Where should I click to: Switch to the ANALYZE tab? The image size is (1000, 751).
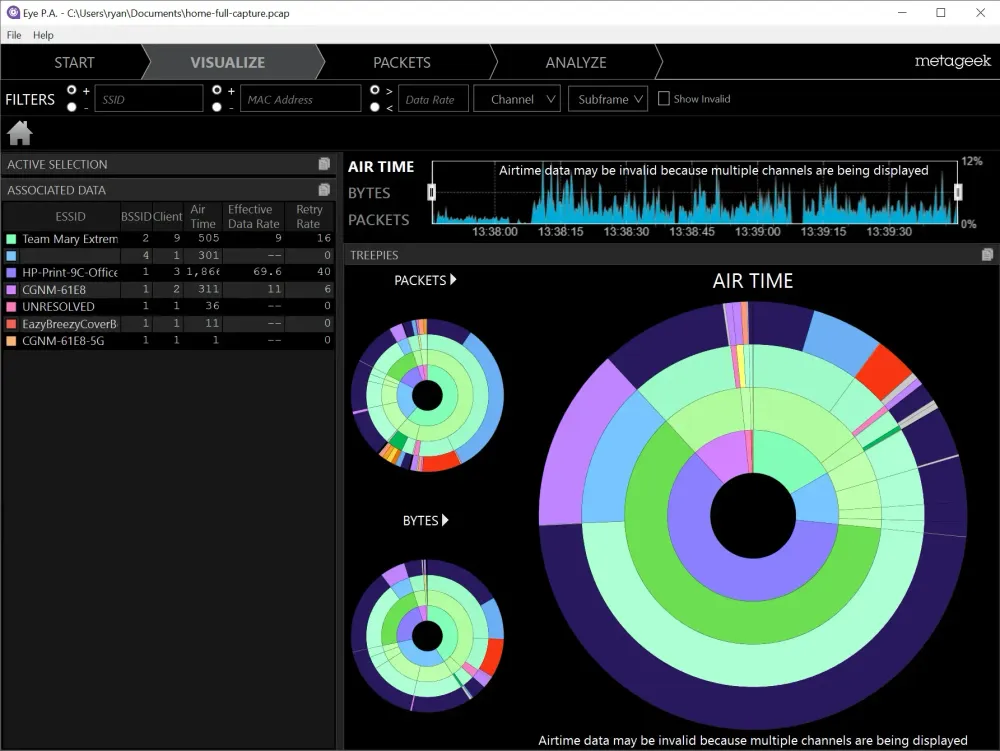click(575, 61)
